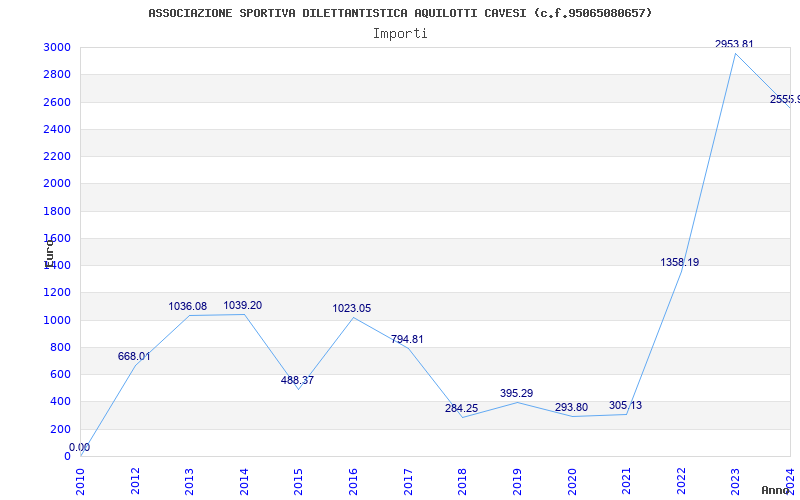Viewport: 800px width, 500px height.
Task: Click the 1036.08 data value label
Action: (x=187, y=306)
